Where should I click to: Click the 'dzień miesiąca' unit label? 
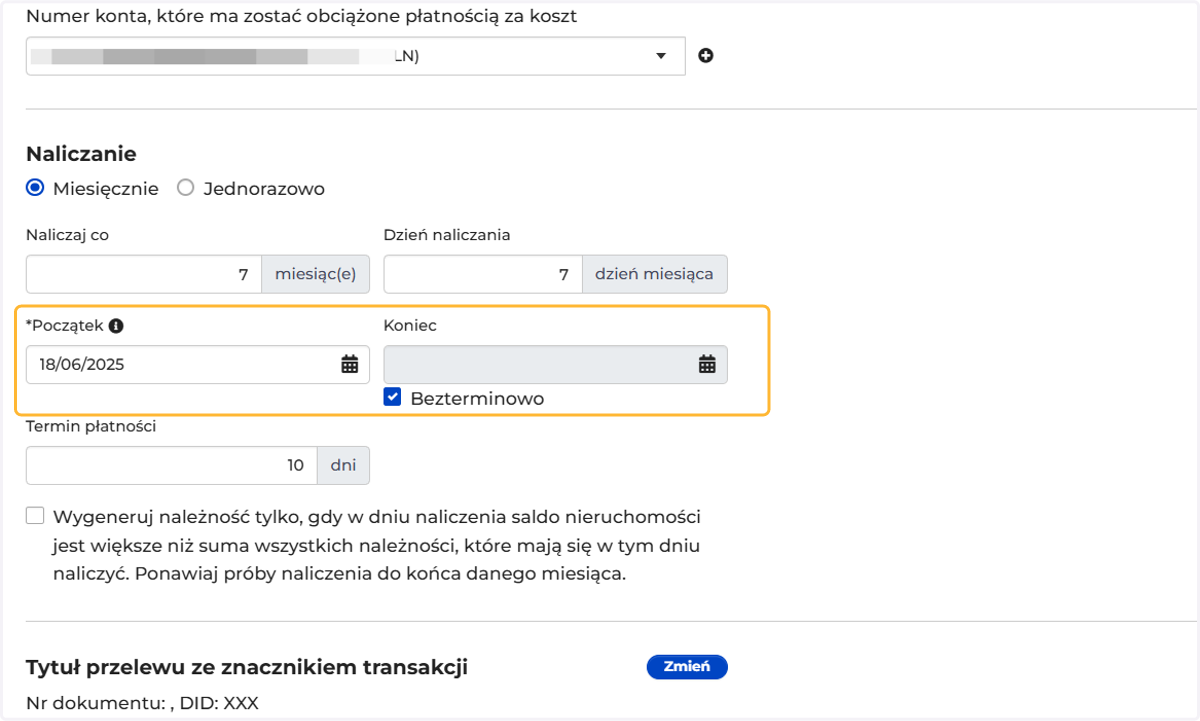[655, 274]
